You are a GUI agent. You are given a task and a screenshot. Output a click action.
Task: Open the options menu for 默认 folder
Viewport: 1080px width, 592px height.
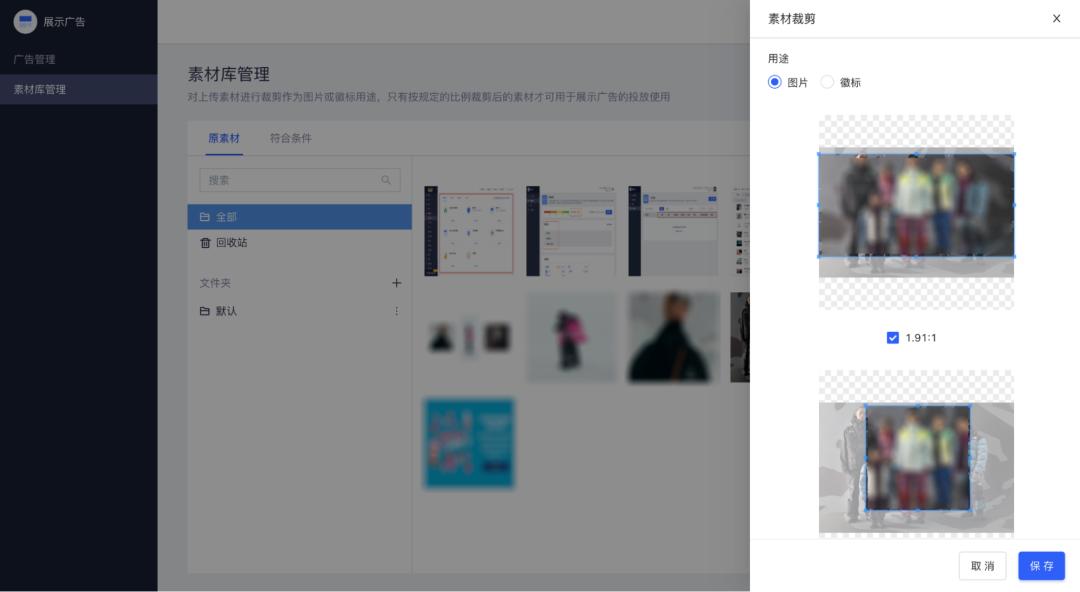point(396,311)
